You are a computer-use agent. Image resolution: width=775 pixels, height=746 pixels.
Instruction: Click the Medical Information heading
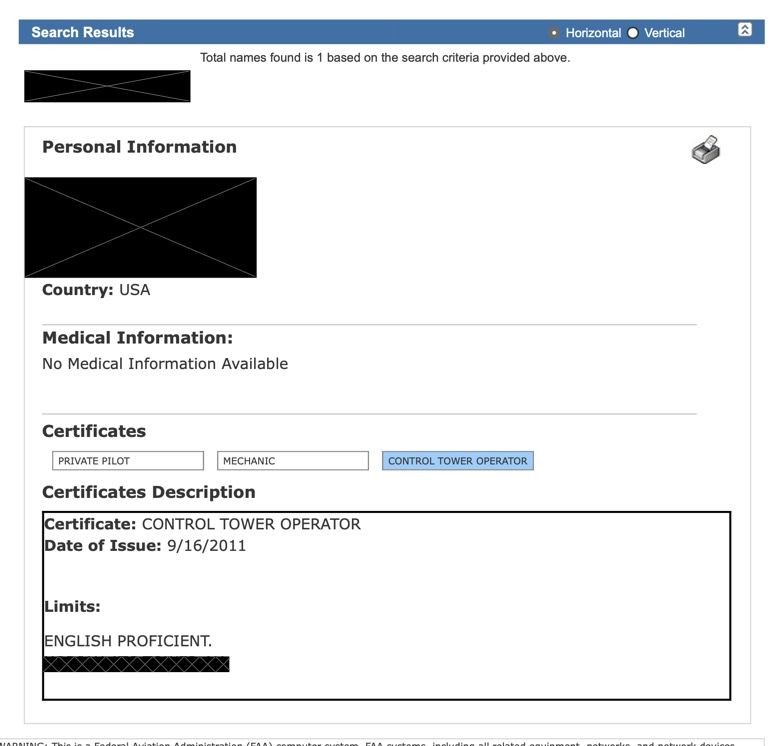coord(137,338)
